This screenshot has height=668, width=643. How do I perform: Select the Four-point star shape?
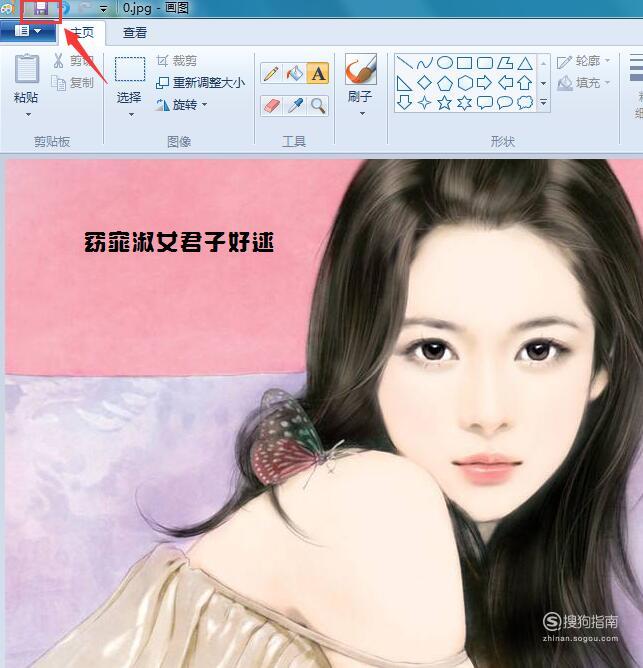point(424,103)
